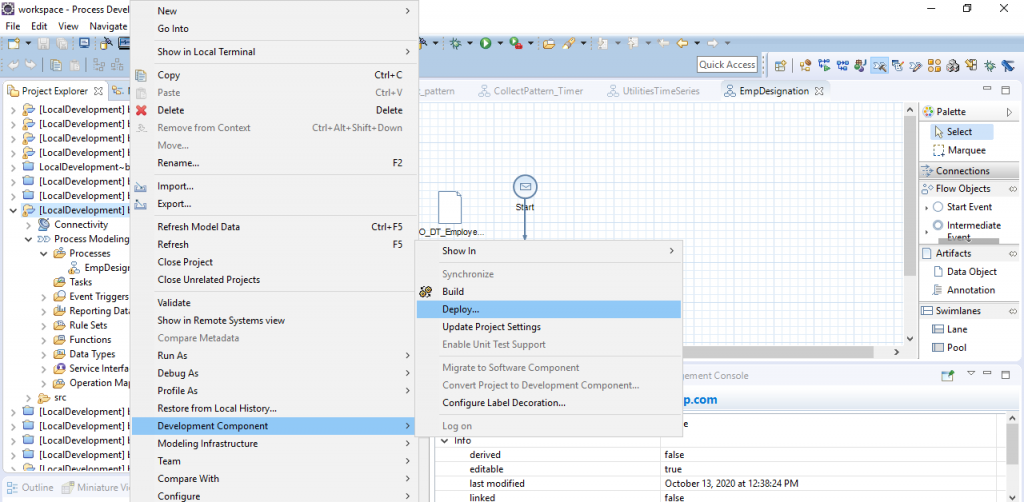
Task: Switch to the UtilitiesTimeSeries editor tab
Action: point(652,91)
